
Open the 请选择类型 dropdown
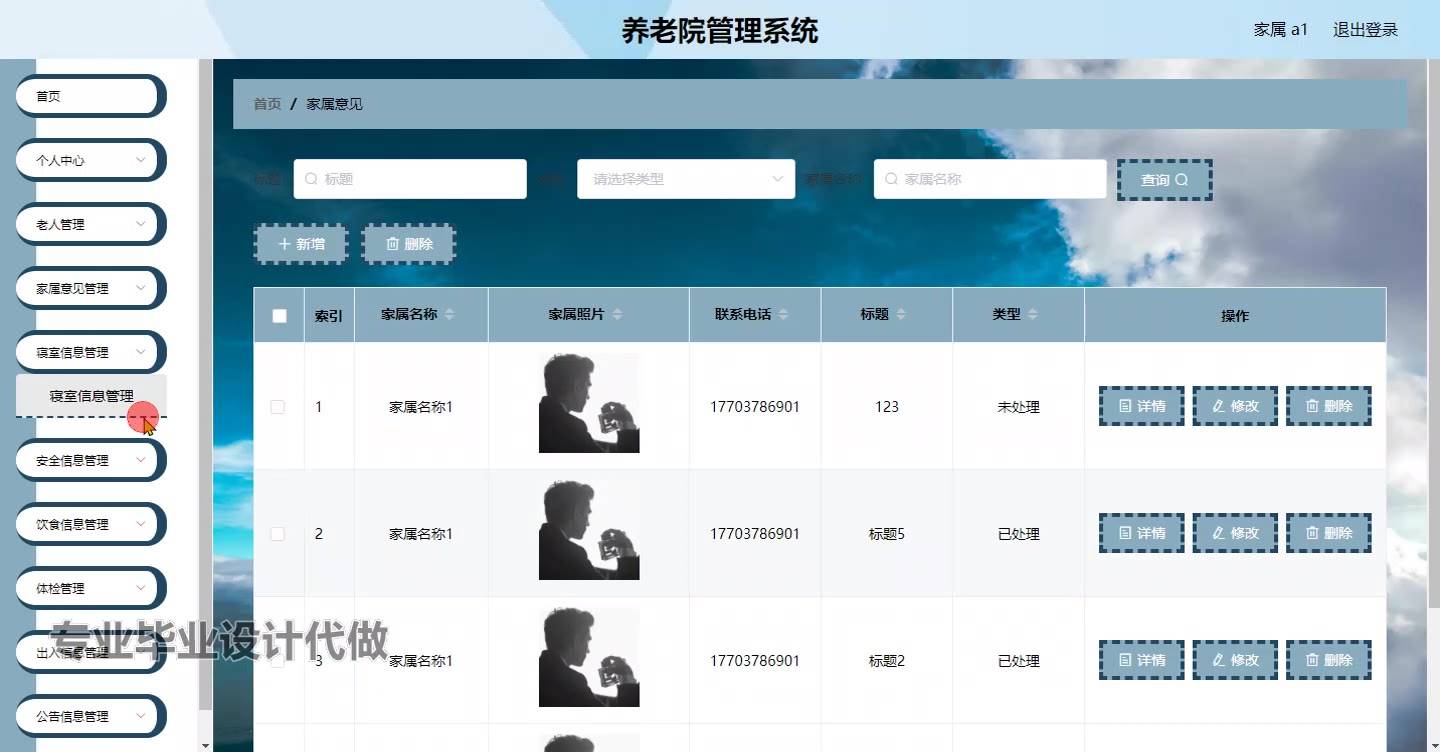click(x=686, y=179)
